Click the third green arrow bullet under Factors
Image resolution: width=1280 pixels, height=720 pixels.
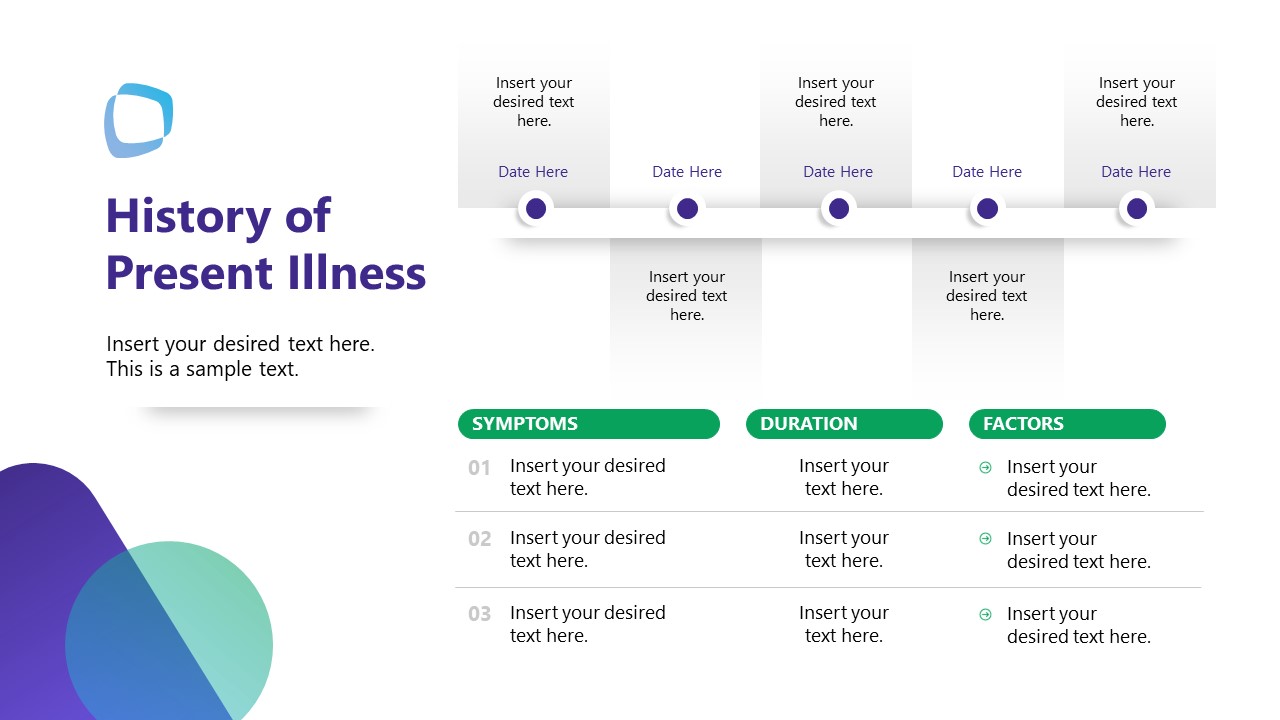point(985,614)
